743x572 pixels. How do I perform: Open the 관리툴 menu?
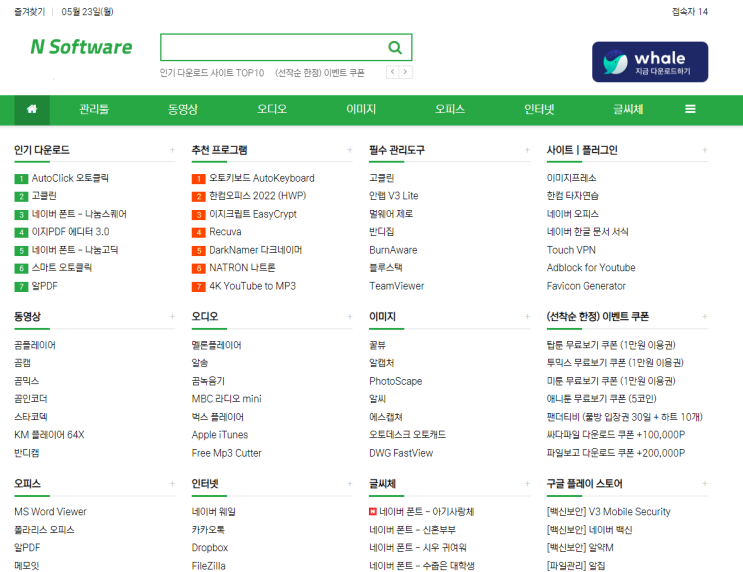pyautogui.click(x=94, y=109)
